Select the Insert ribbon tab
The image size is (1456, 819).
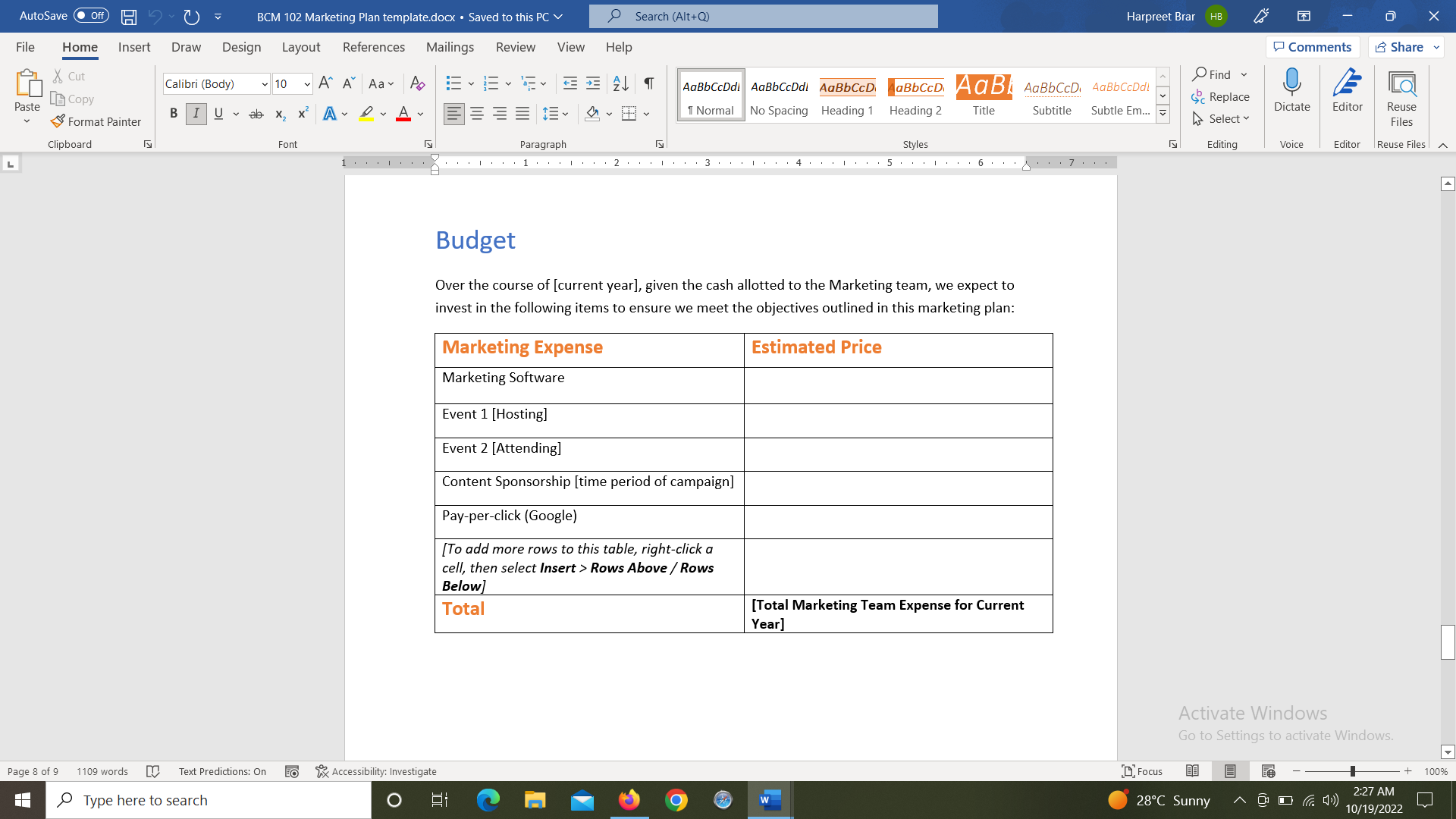pos(134,47)
